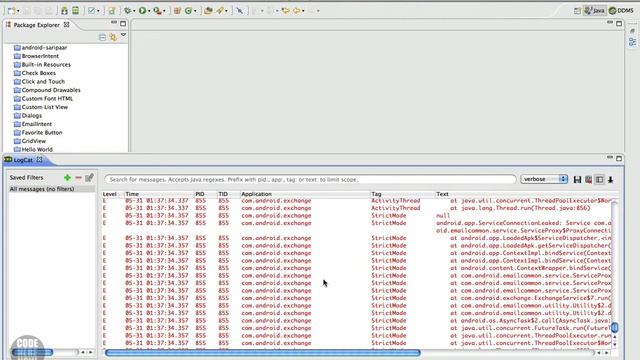This screenshot has height=360, width=640.
Task: Click the Open Type toolbar icon
Action: pos(208,11)
